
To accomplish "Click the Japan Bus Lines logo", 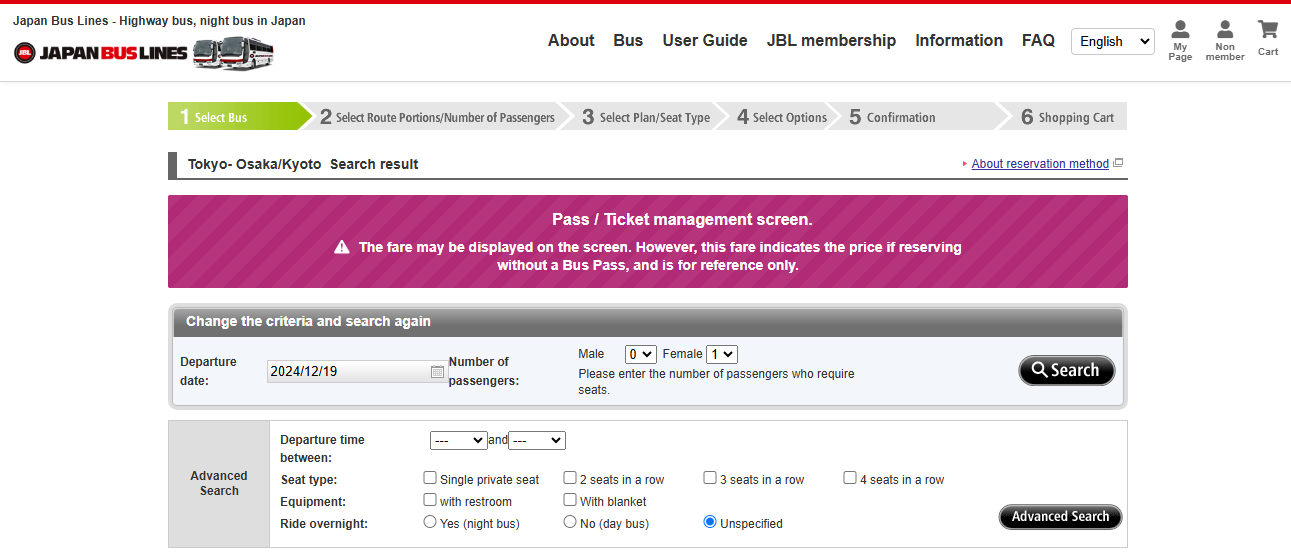I will pyautogui.click(x=100, y=53).
